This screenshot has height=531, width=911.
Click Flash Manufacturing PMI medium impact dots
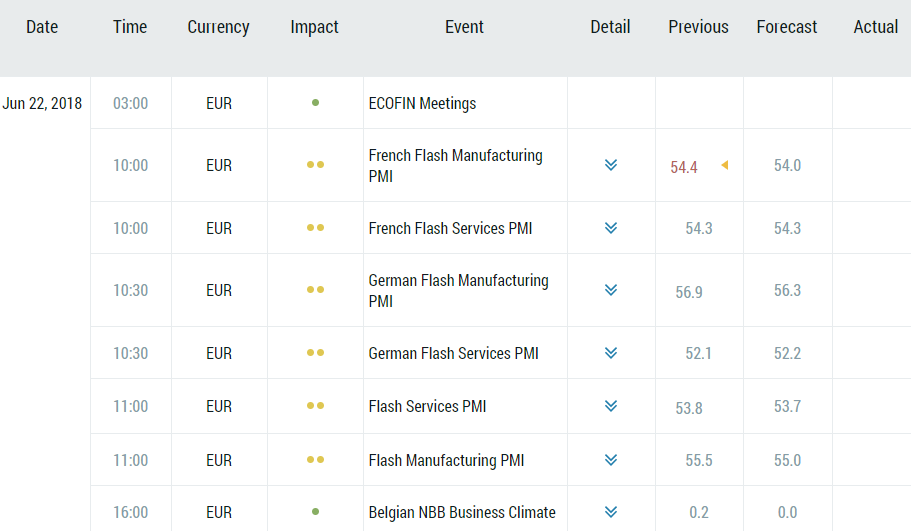point(315,460)
